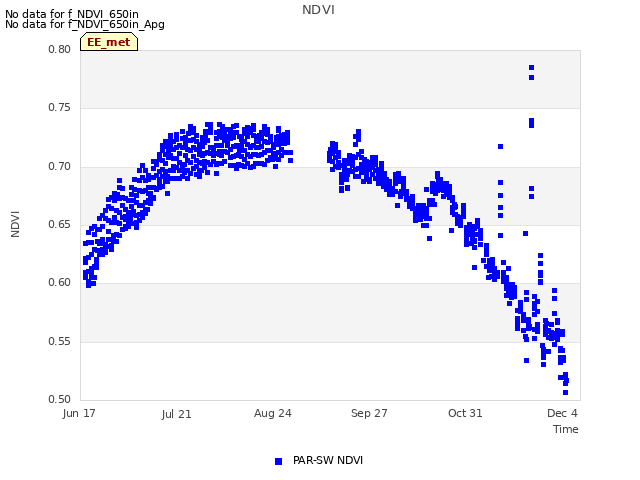640x480 pixels.
Task: Click the PAR-SW NDVI legend label
Action: [x=328, y=460]
